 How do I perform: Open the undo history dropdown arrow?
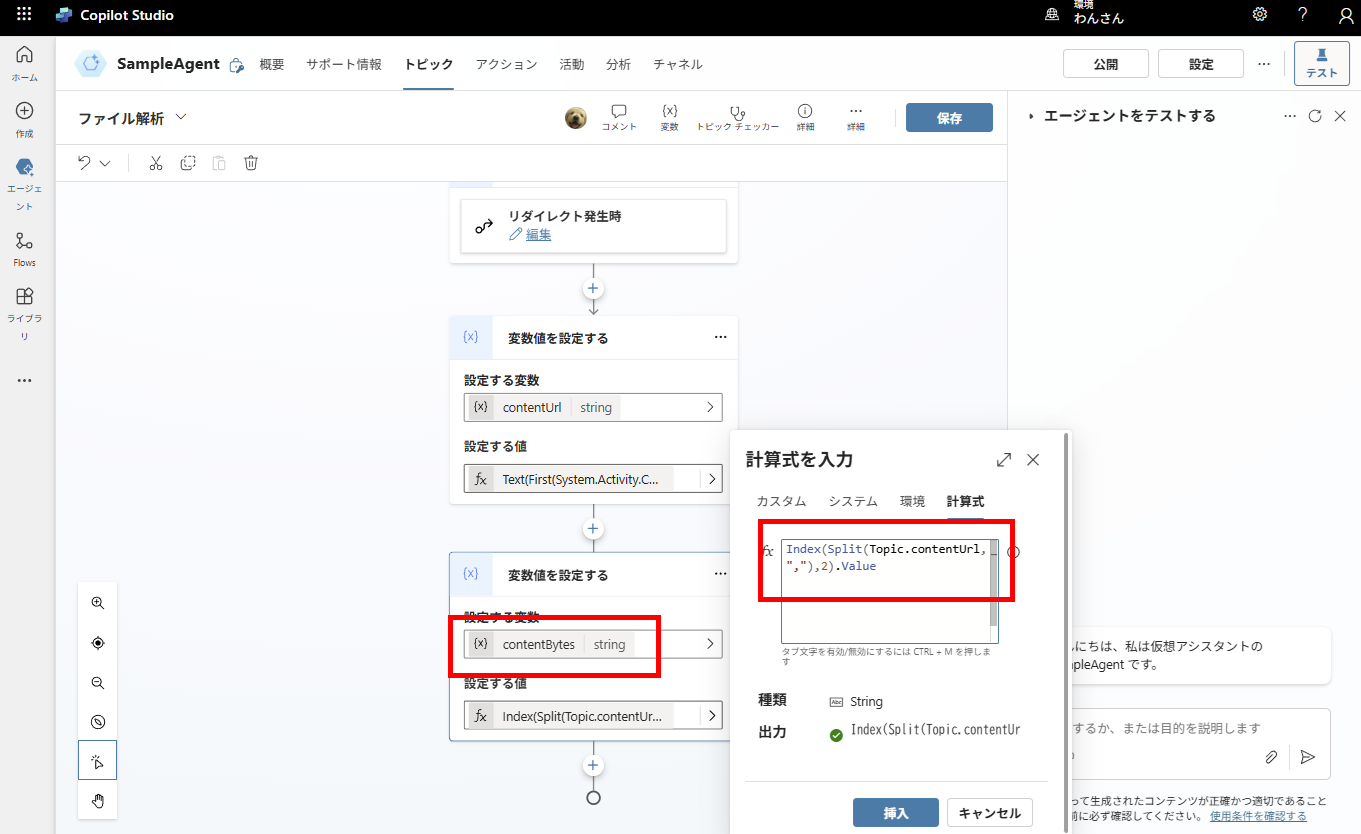click(x=107, y=162)
